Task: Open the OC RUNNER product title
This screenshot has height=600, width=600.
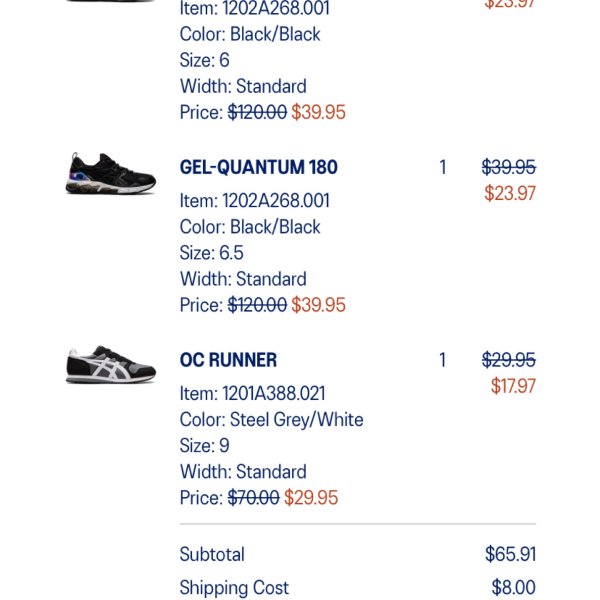Action: pyautogui.click(x=228, y=360)
